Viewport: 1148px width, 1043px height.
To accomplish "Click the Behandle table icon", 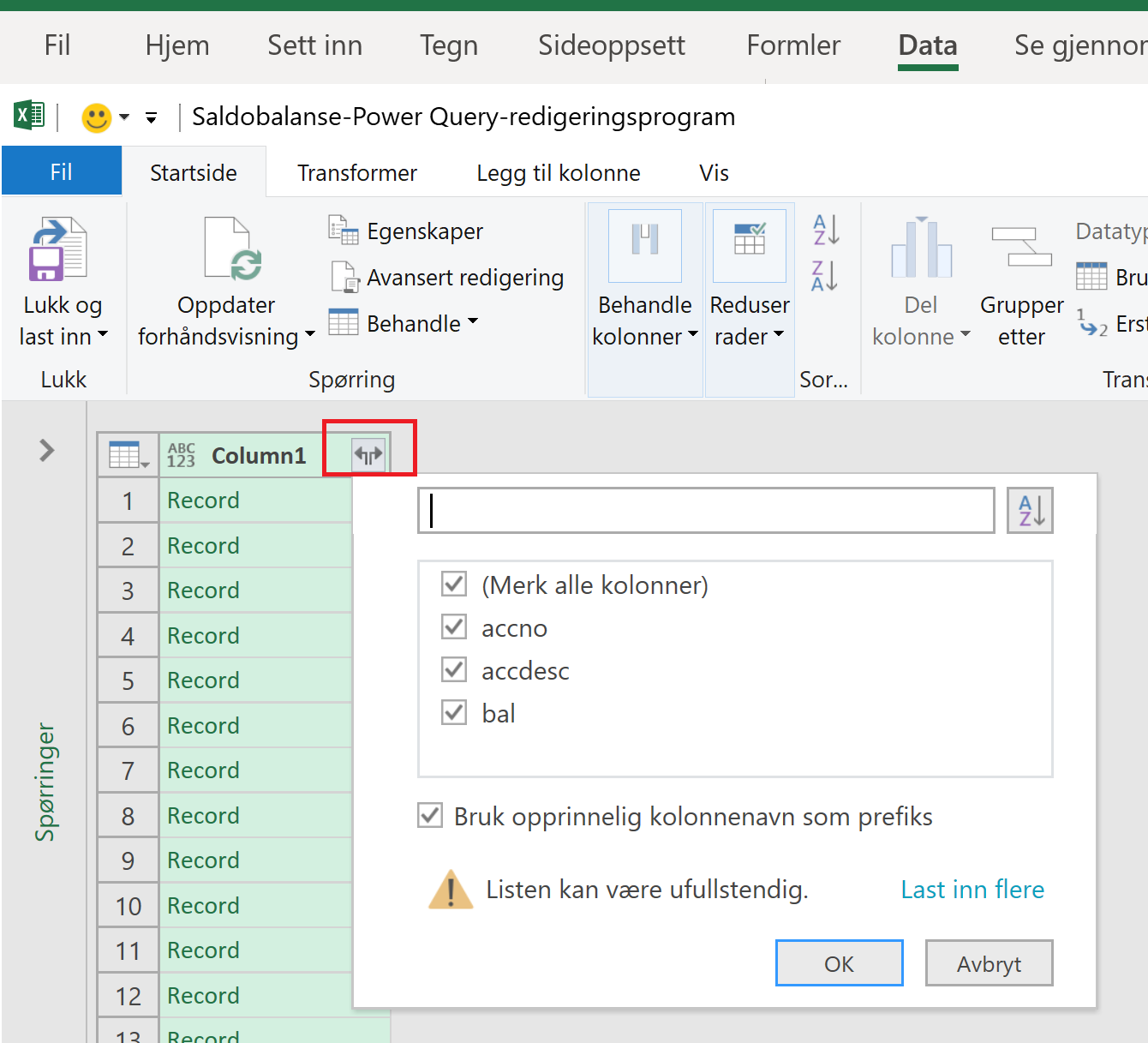I will pyautogui.click(x=344, y=323).
